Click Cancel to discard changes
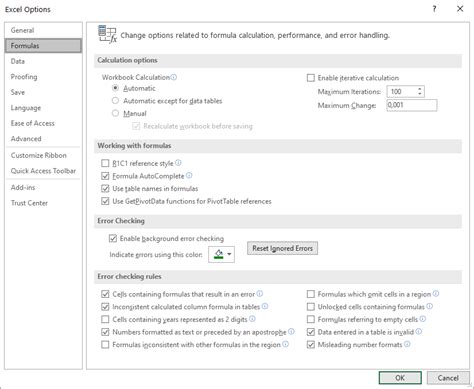The width and height of the screenshot is (474, 389). pyautogui.click(x=448, y=378)
